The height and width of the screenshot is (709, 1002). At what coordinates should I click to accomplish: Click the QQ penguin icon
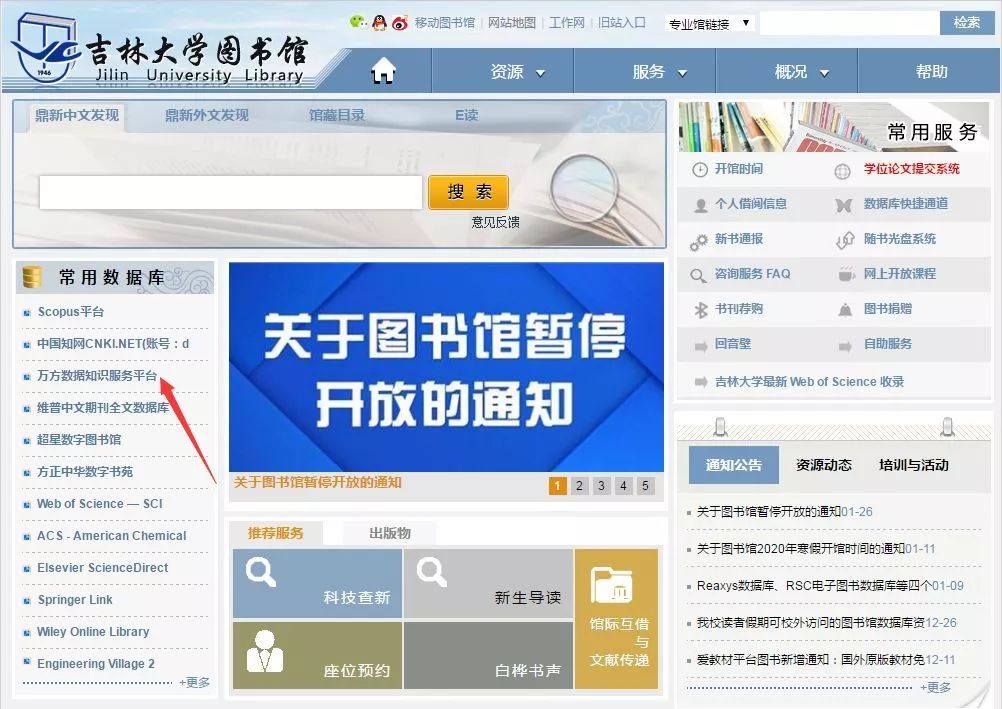[x=379, y=22]
